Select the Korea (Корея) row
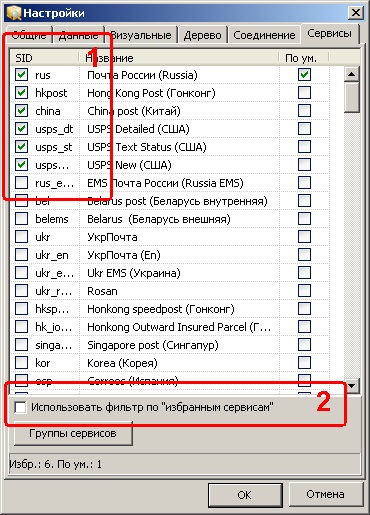 (170, 363)
